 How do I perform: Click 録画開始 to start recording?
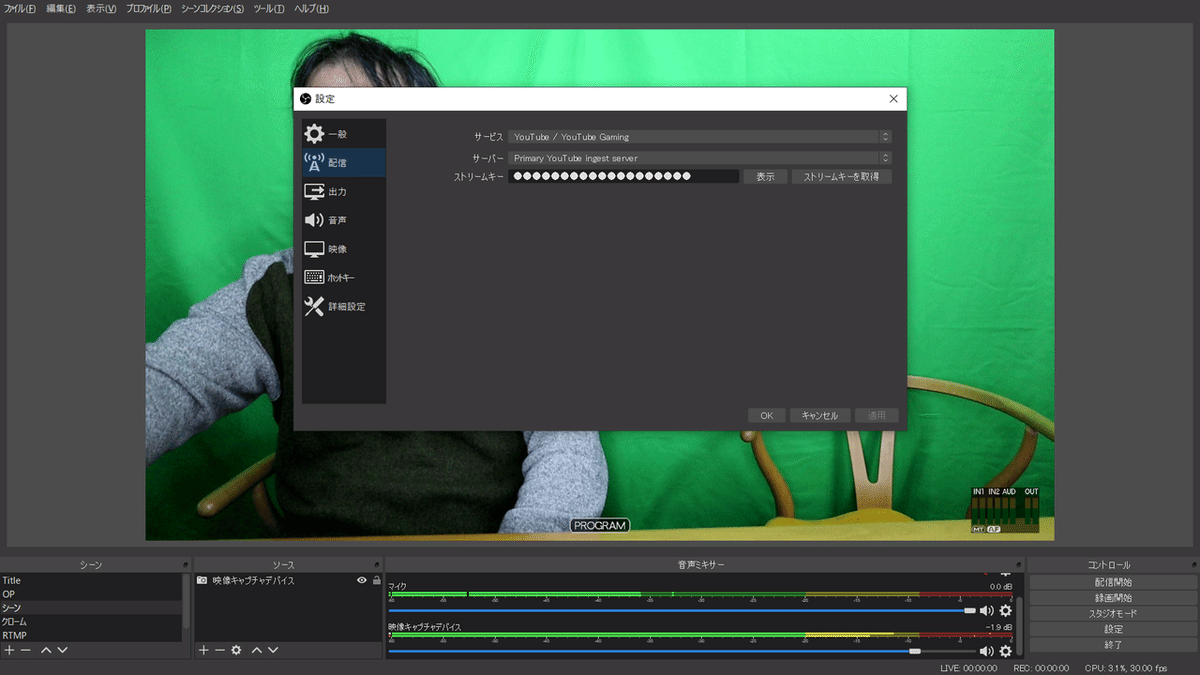point(1113,598)
